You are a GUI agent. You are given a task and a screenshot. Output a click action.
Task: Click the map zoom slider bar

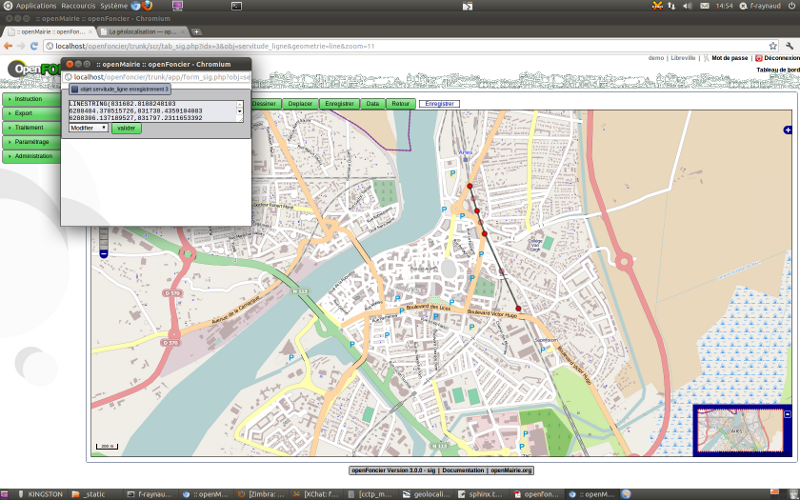tap(102, 238)
